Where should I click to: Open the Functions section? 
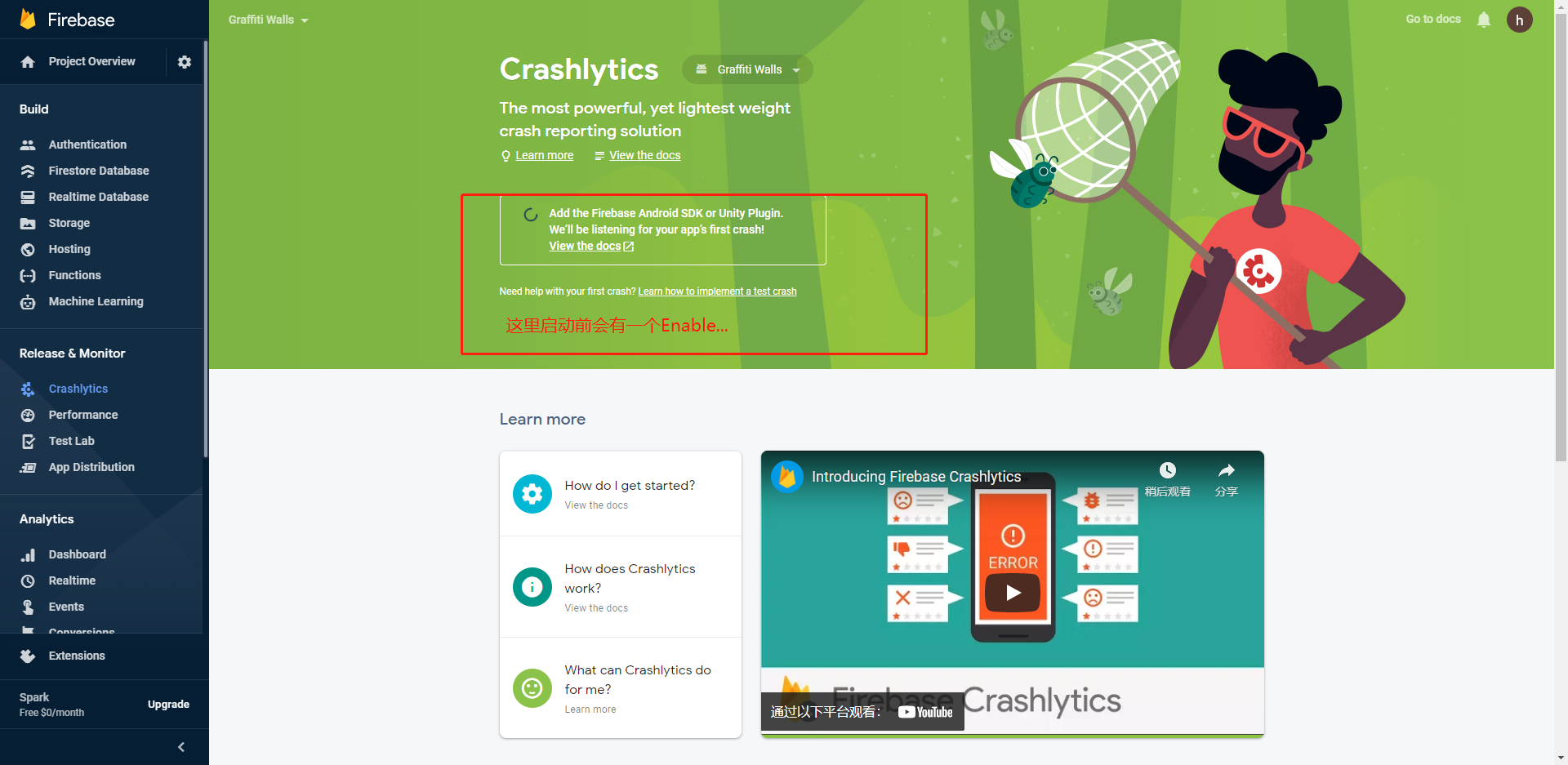[74, 275]
